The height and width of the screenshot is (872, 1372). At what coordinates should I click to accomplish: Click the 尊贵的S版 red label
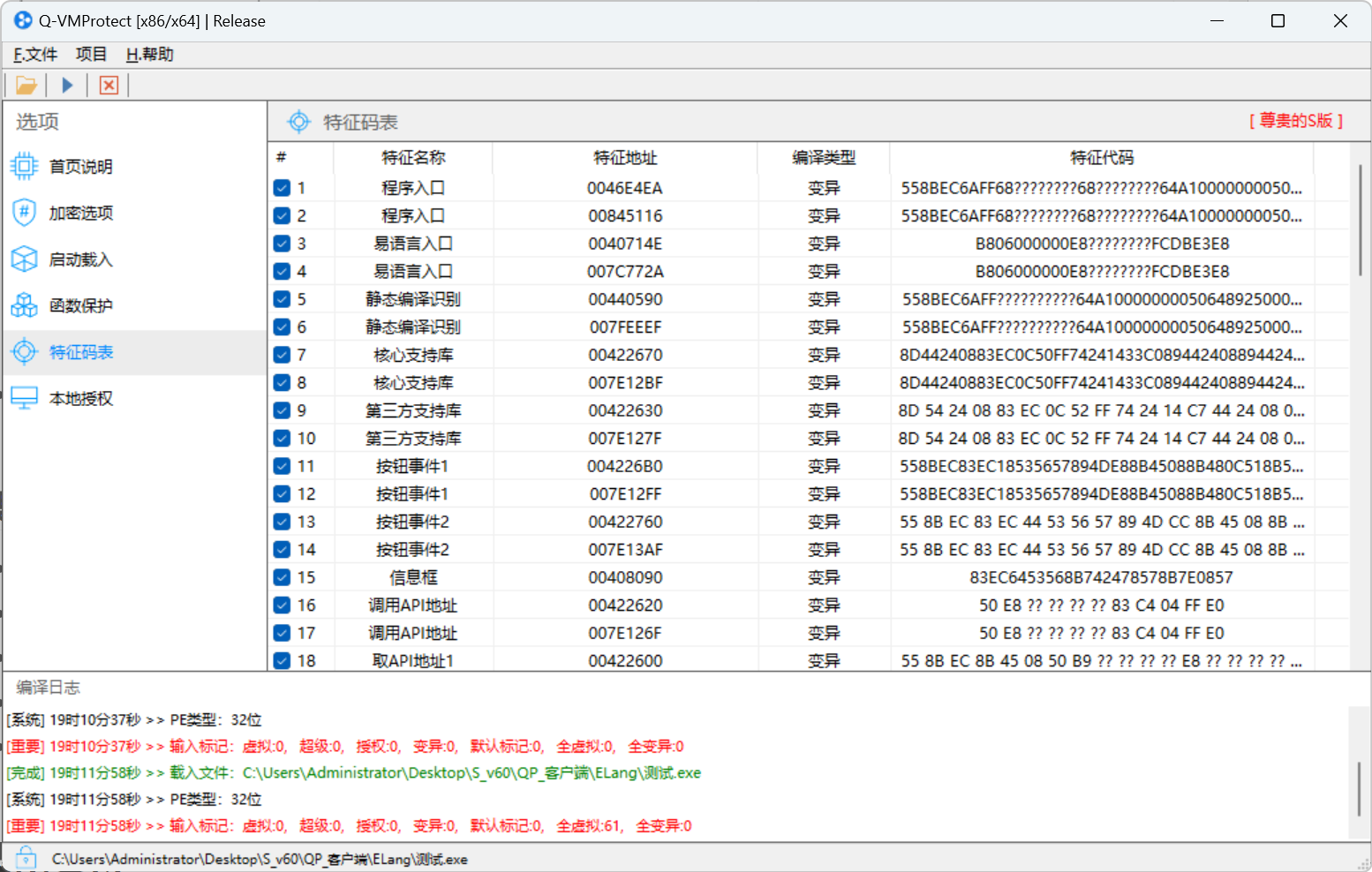(1295, 121)
